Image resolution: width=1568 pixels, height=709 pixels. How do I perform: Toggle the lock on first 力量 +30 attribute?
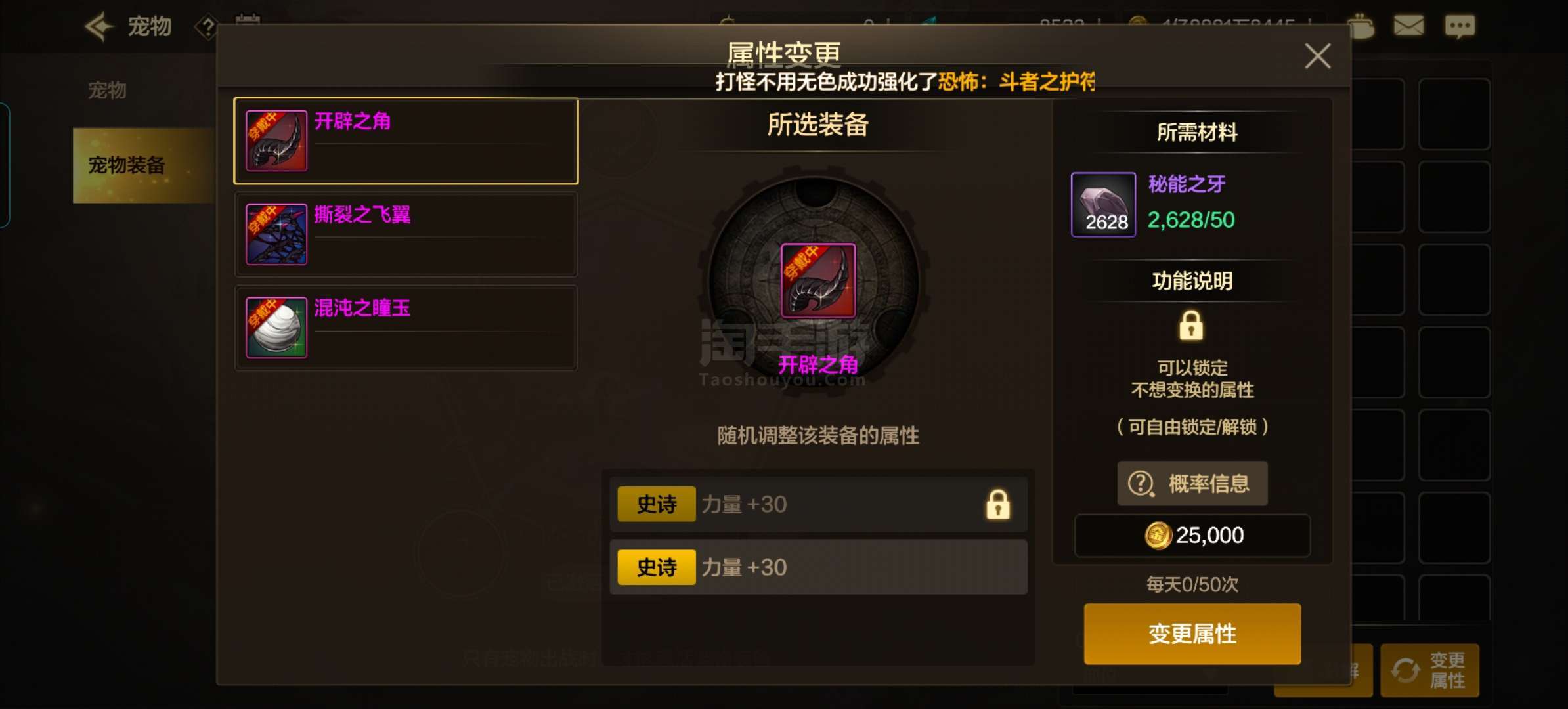998,505
